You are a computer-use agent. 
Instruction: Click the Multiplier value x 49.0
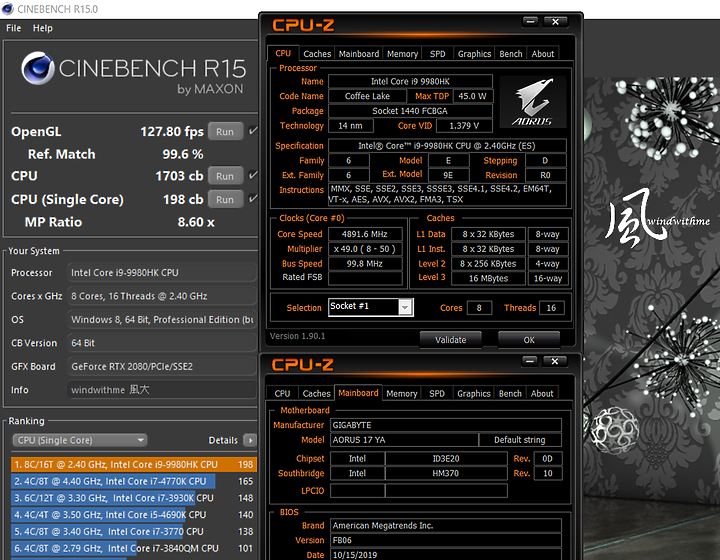pyautogui.click(x=365, y=249)
